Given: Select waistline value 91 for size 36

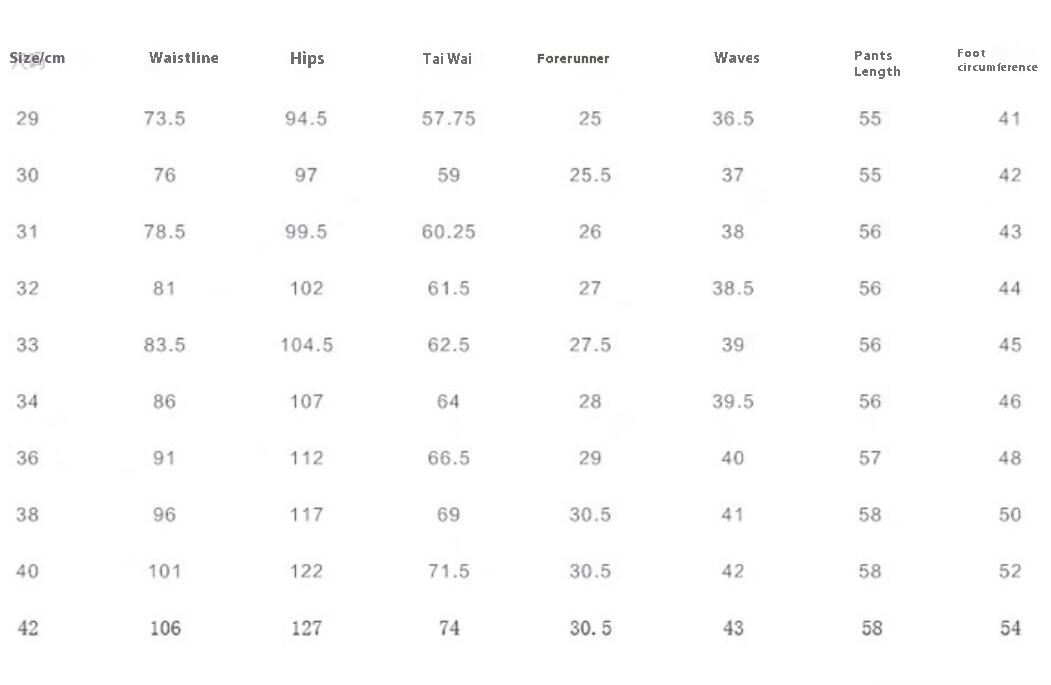Looking at the screenshot, I should click(165, 458).
